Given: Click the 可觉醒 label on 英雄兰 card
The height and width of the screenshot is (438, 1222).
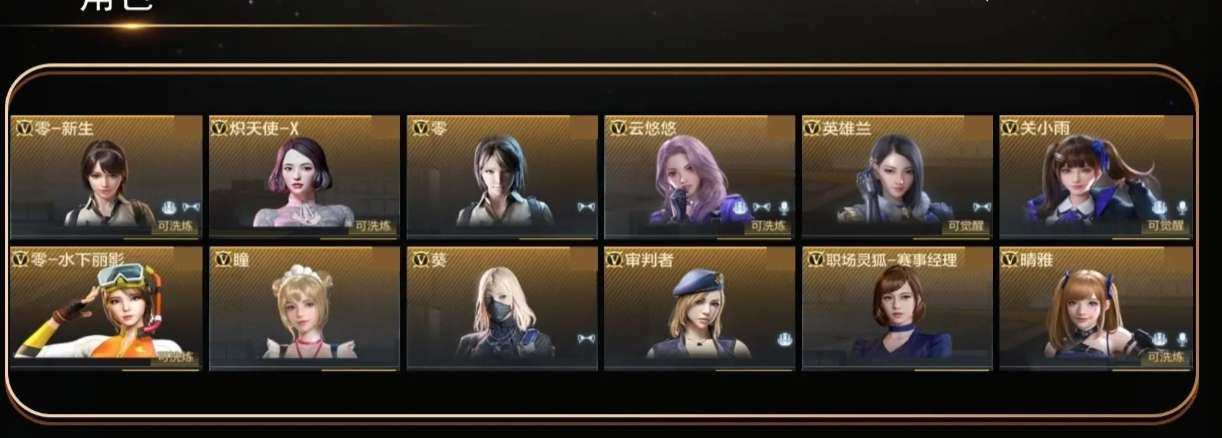Looking at the screenshot, I should pos(966,227).
